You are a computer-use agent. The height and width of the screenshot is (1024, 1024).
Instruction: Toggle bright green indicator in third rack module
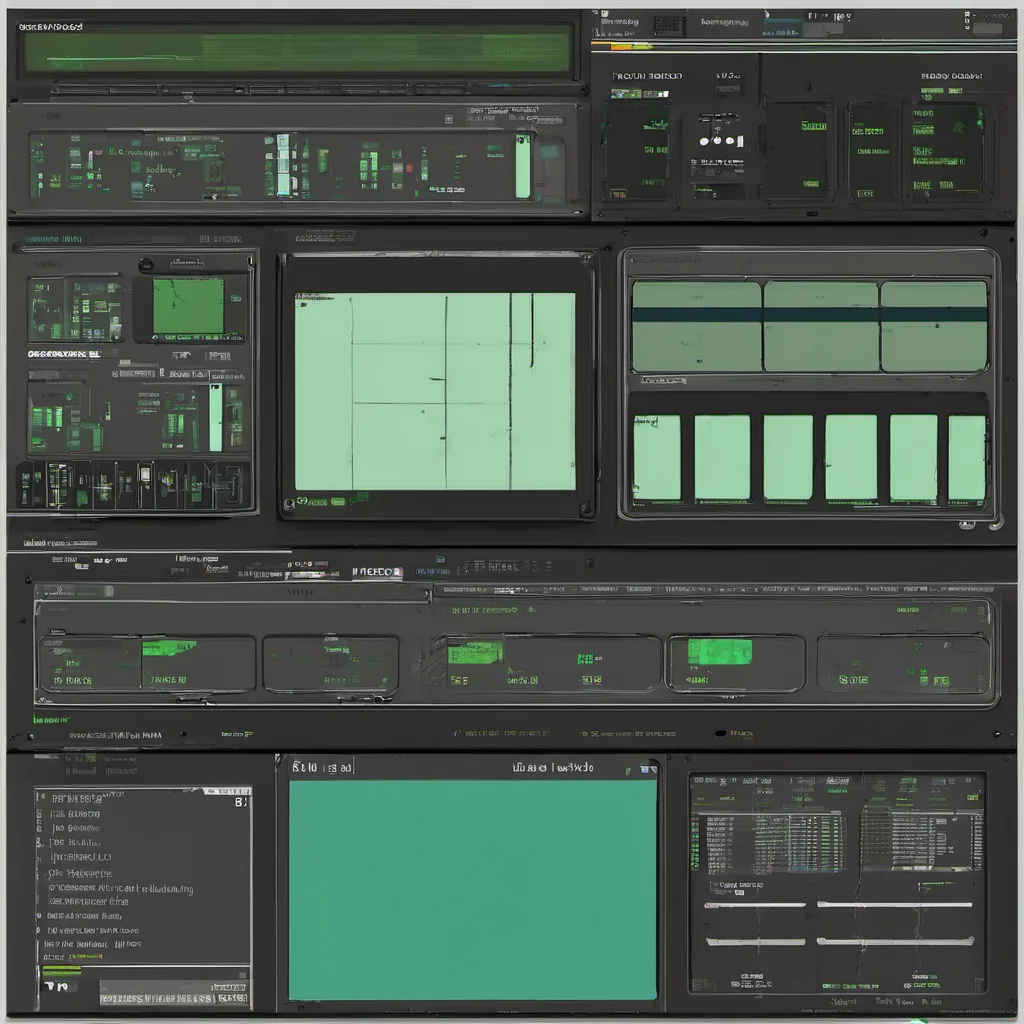point(474,653)
